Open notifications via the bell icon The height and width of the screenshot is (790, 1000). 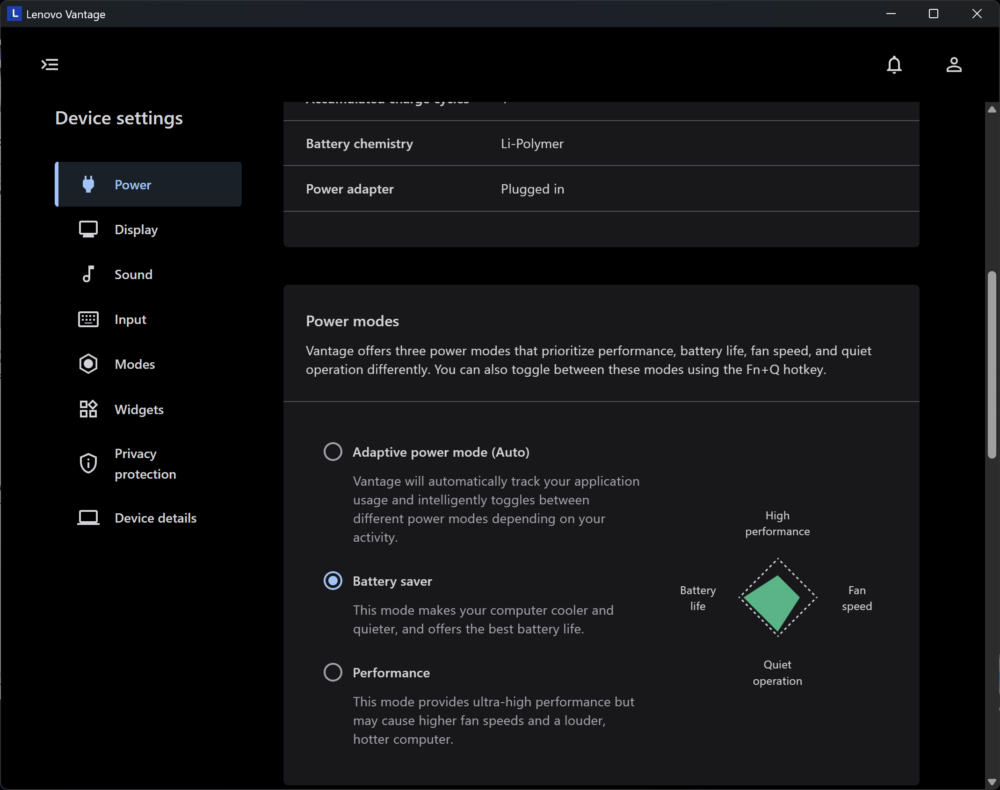tap(894, 64)
